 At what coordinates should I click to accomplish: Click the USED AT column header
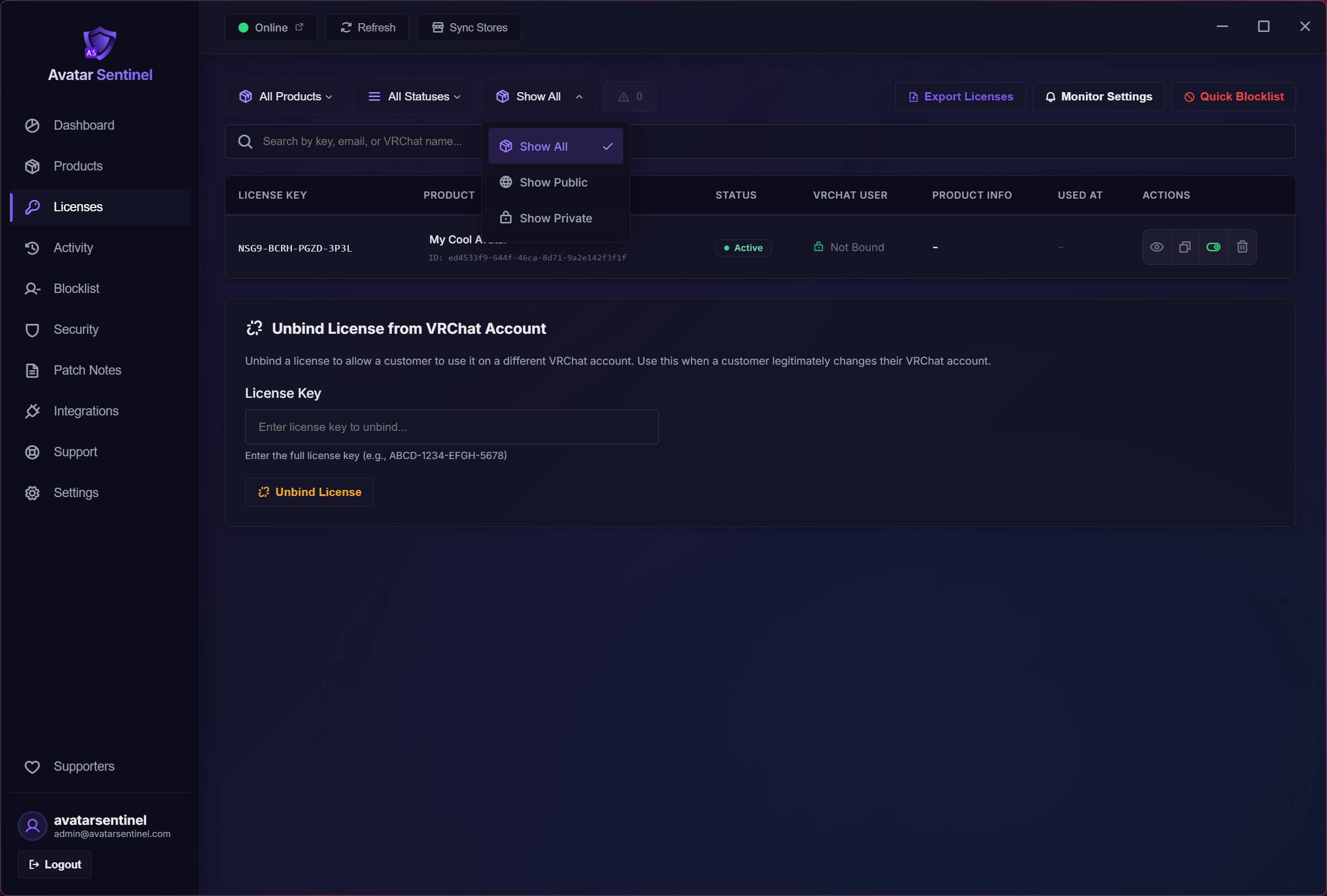[x=1080, y=195]
